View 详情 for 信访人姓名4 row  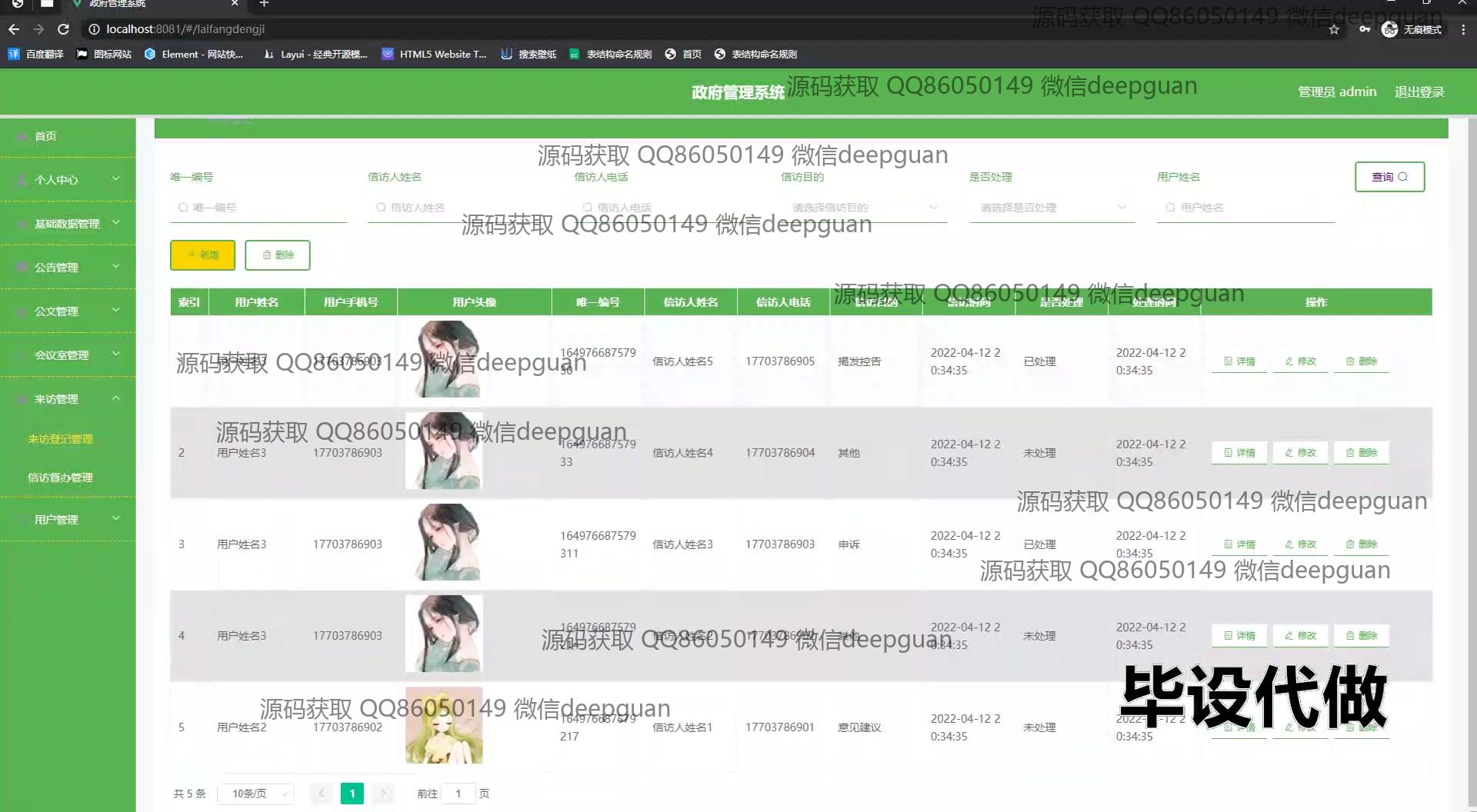click(1239, 453)
